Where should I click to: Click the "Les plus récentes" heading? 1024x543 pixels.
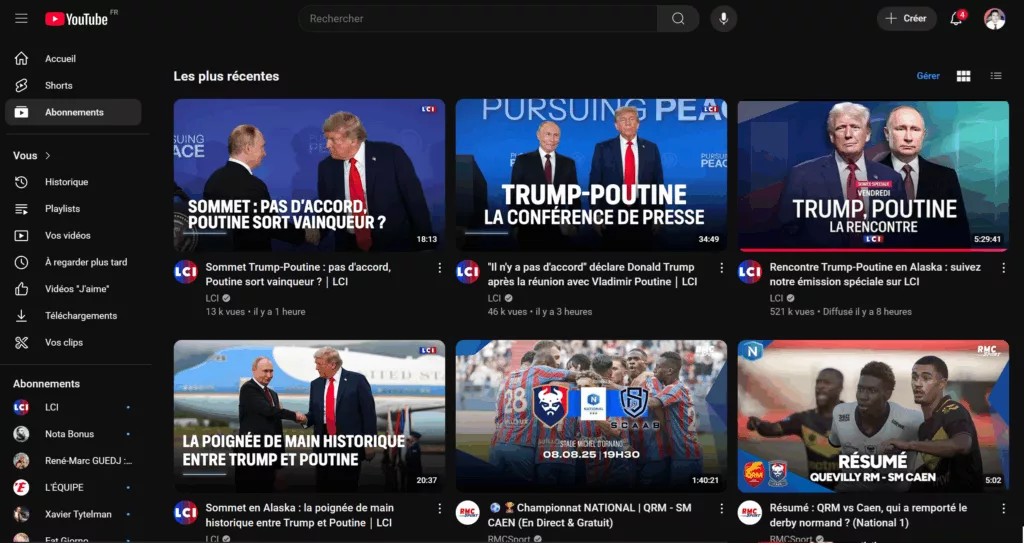pyautogui.click(x=226, y=76)
